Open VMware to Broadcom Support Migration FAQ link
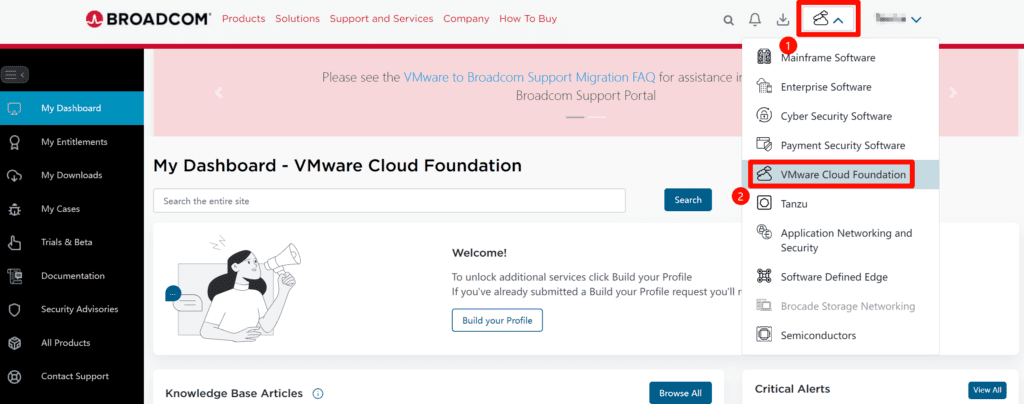Screen dimensions: 1024x404 [493, 76]
